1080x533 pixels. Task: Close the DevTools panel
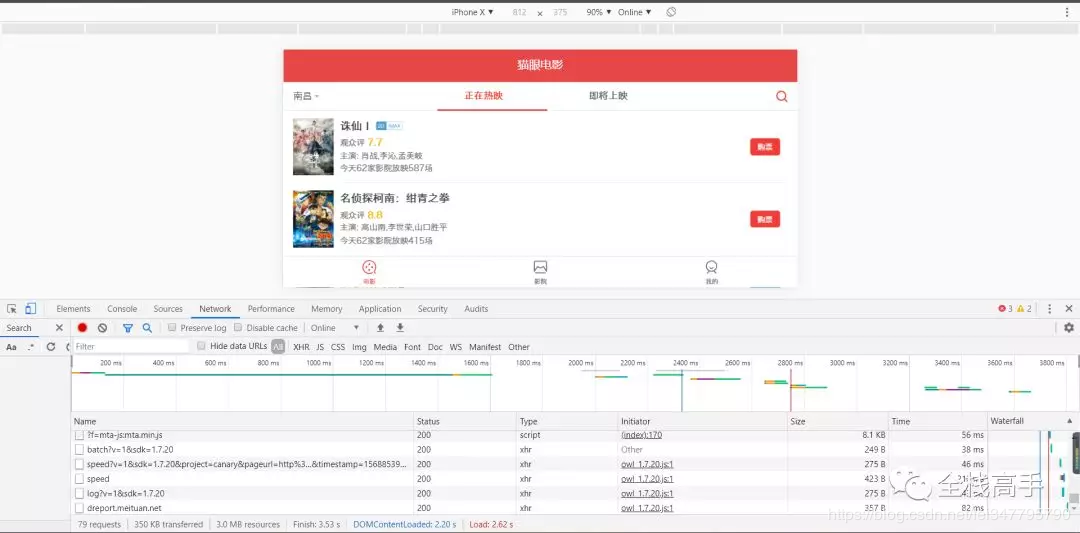pyautogui.click(x=1069, y=309)
